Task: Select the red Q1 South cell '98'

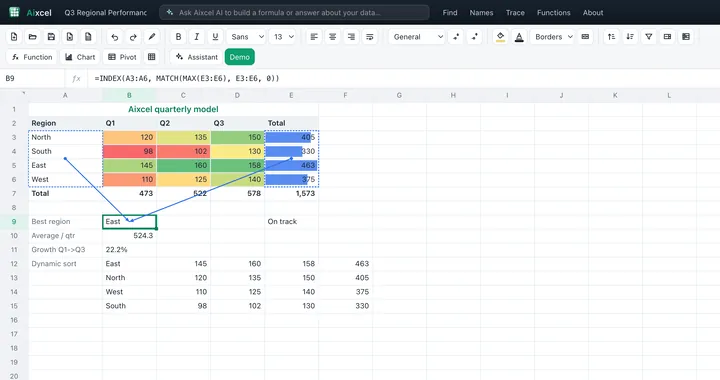Action: tap(129, 151)
